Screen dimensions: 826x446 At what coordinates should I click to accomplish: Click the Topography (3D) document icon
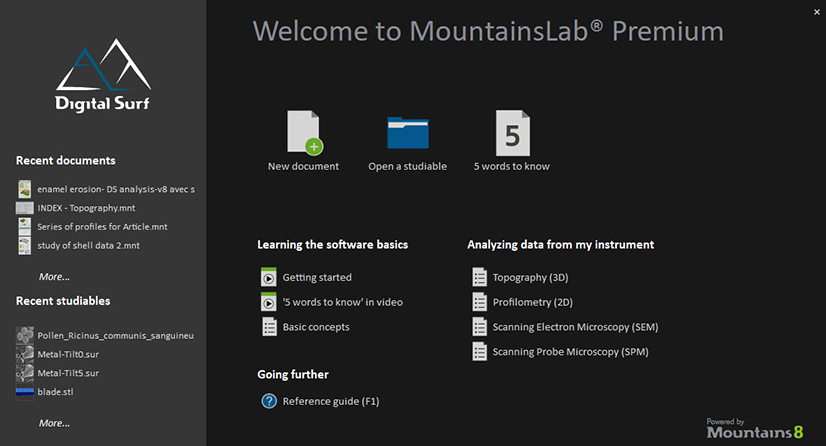pyautogui.click(x=479, y=277)
